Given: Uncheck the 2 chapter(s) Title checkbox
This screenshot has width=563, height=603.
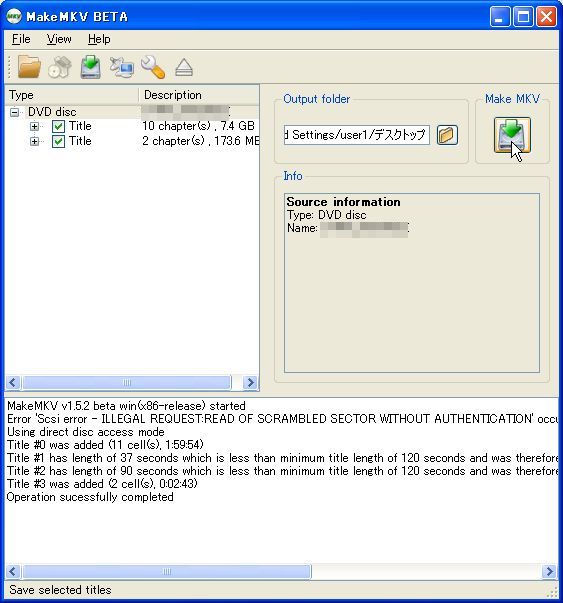Looking at the screenshot, I should click(58, 141).
